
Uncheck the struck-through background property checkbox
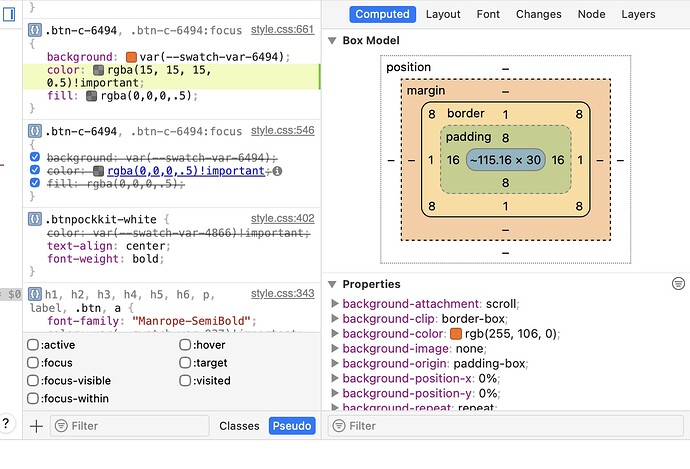point(35,157)
